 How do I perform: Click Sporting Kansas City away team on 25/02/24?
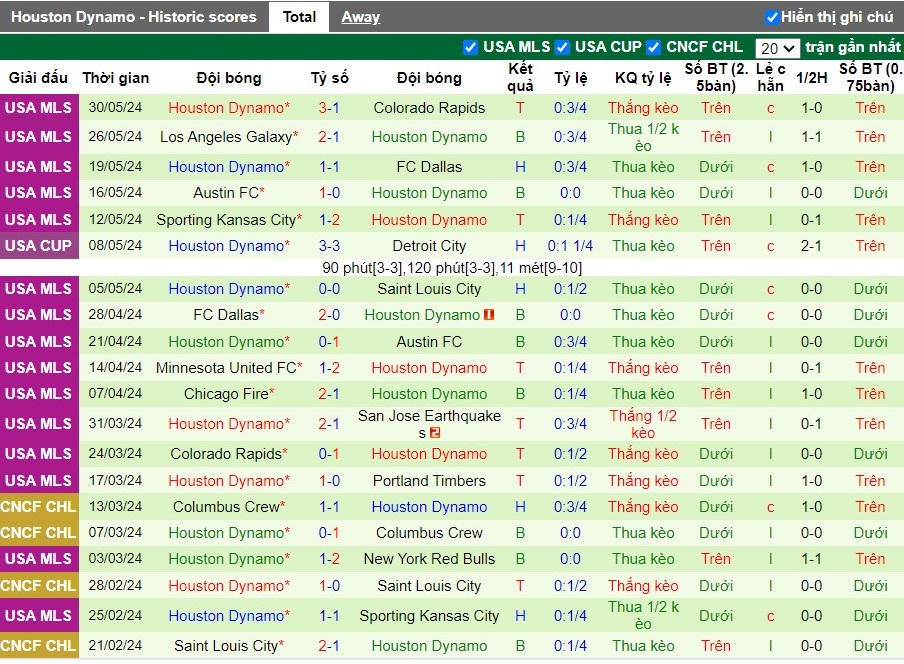429,616
